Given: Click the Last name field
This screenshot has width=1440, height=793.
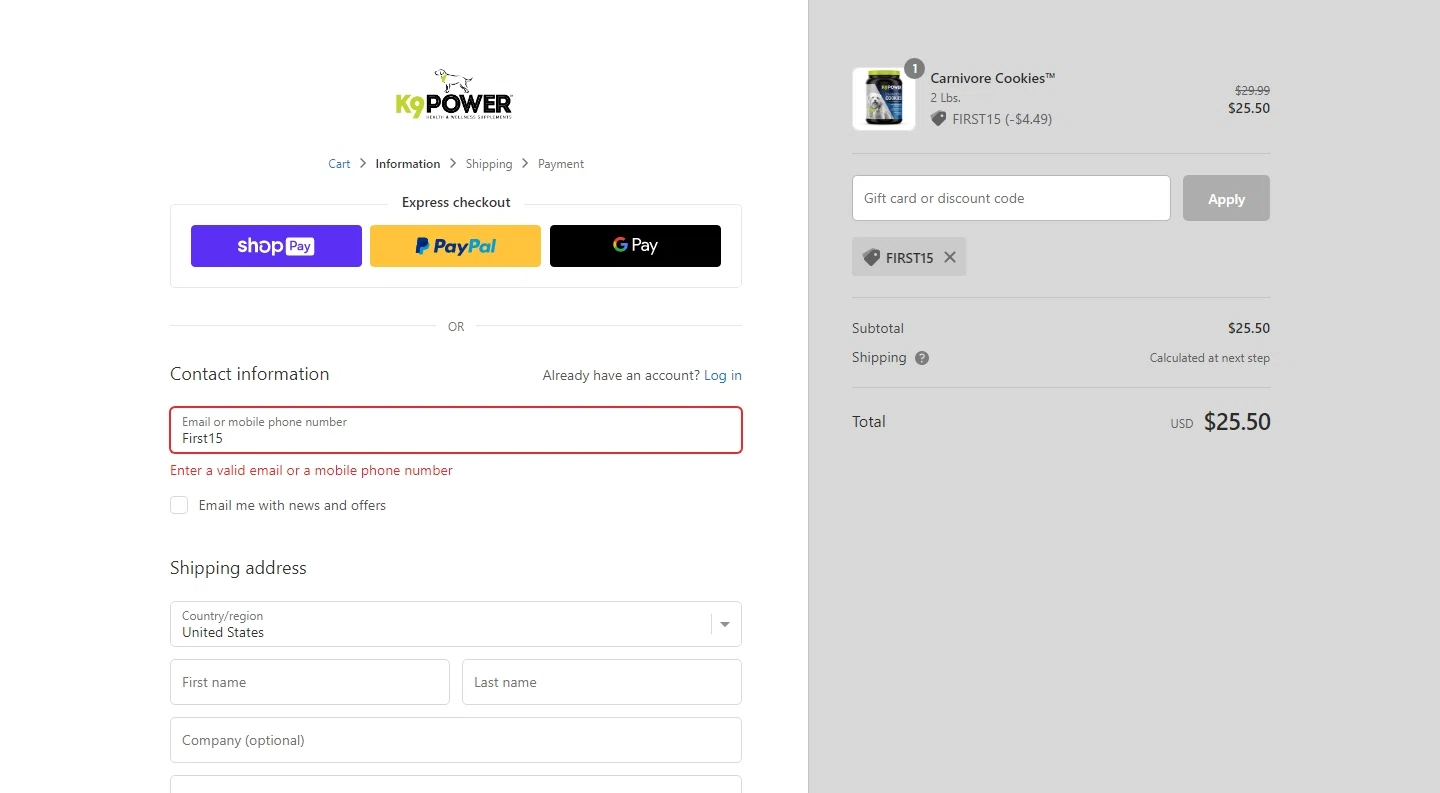Looking at the screenshot, I should pos(602,682).
